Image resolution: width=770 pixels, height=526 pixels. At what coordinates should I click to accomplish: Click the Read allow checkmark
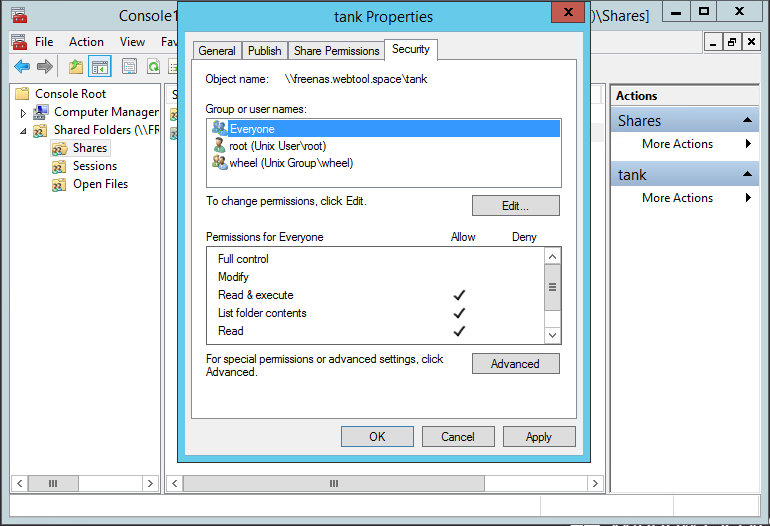click(459, 331)
